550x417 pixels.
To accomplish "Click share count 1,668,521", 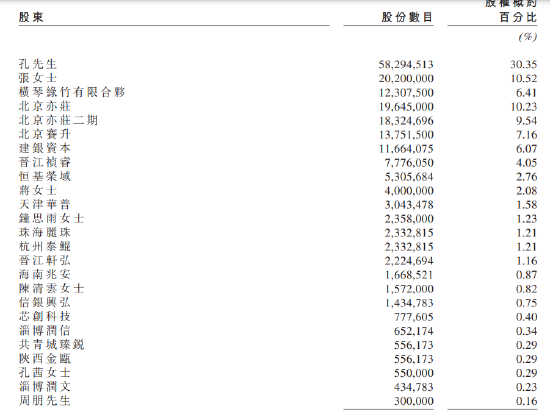I will [x=409, y=275].
